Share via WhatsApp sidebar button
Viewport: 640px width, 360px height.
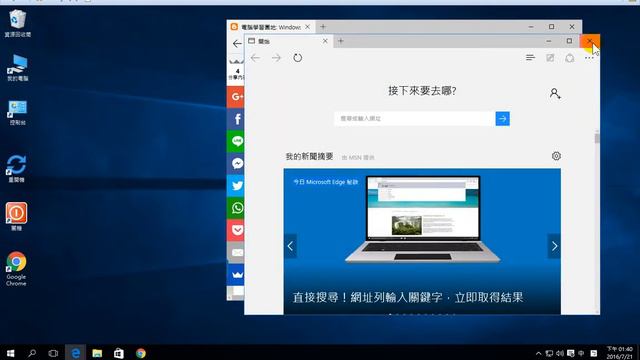236,208
